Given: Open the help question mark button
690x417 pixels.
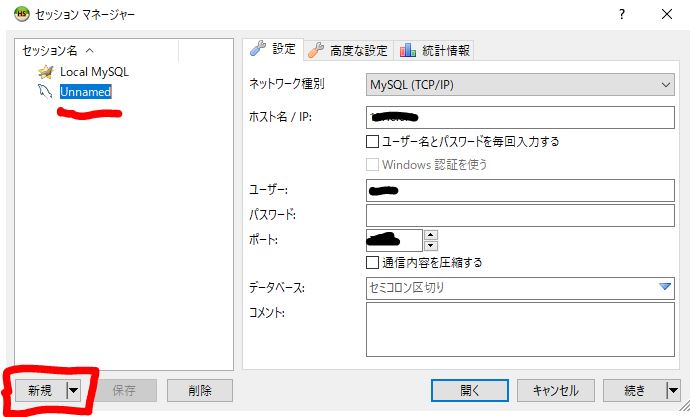Looking at the screenshot, I should click(x=621, y=15).
